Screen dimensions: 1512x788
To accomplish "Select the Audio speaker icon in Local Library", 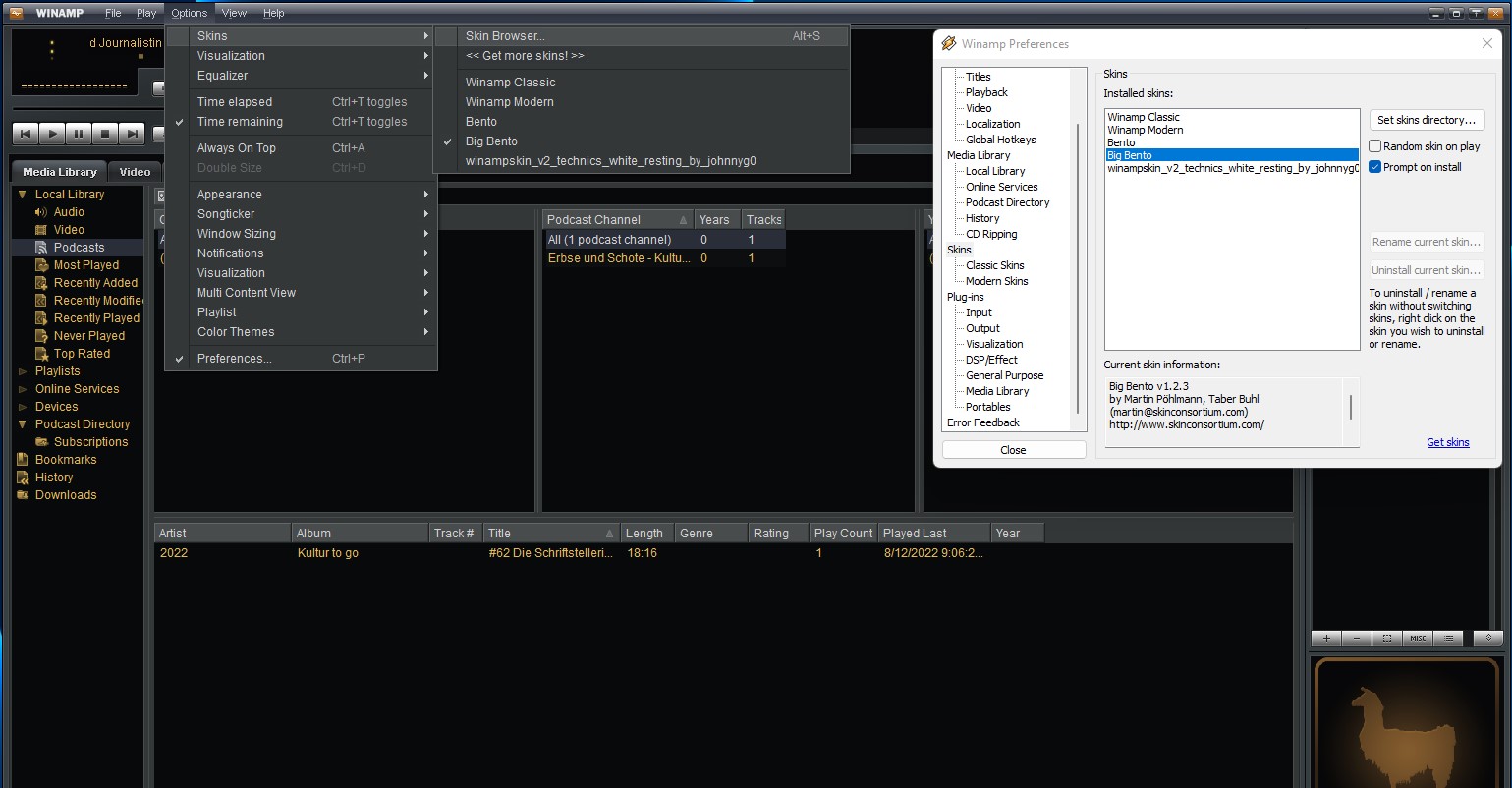I will [x=41, y=212].
